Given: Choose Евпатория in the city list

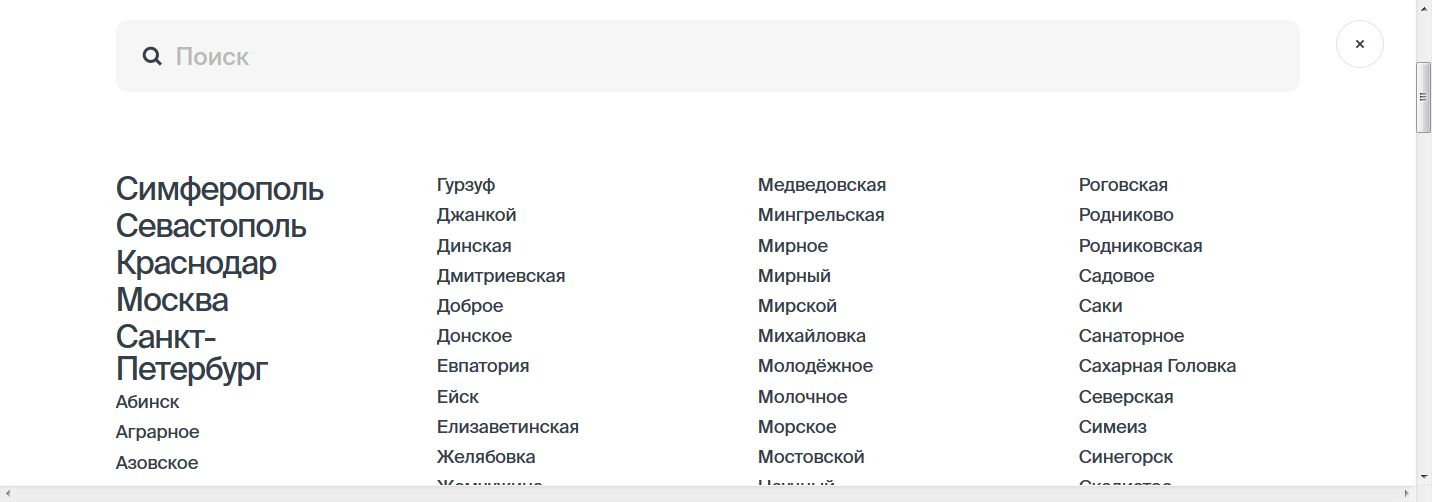Looking at the screenshot, I should pyautogui.click(x=483, y=366).
